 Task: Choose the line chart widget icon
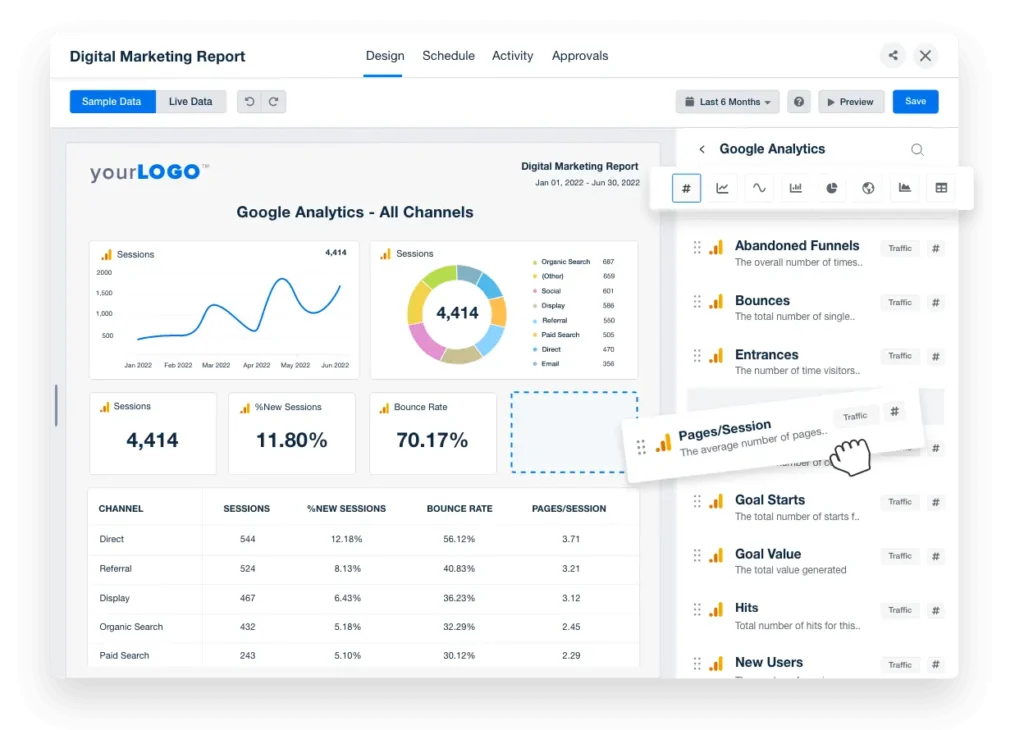pos(722,188)
